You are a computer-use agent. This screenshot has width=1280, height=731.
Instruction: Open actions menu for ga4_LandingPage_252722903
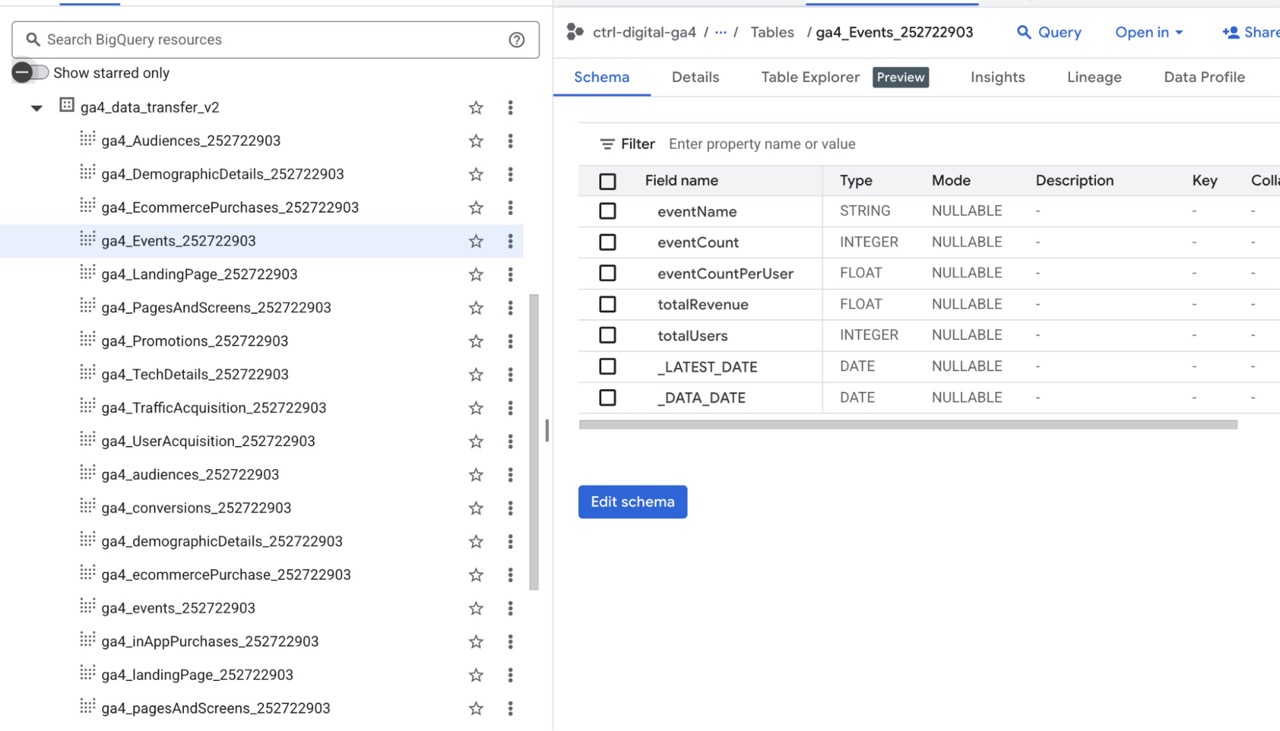(510, 274)
